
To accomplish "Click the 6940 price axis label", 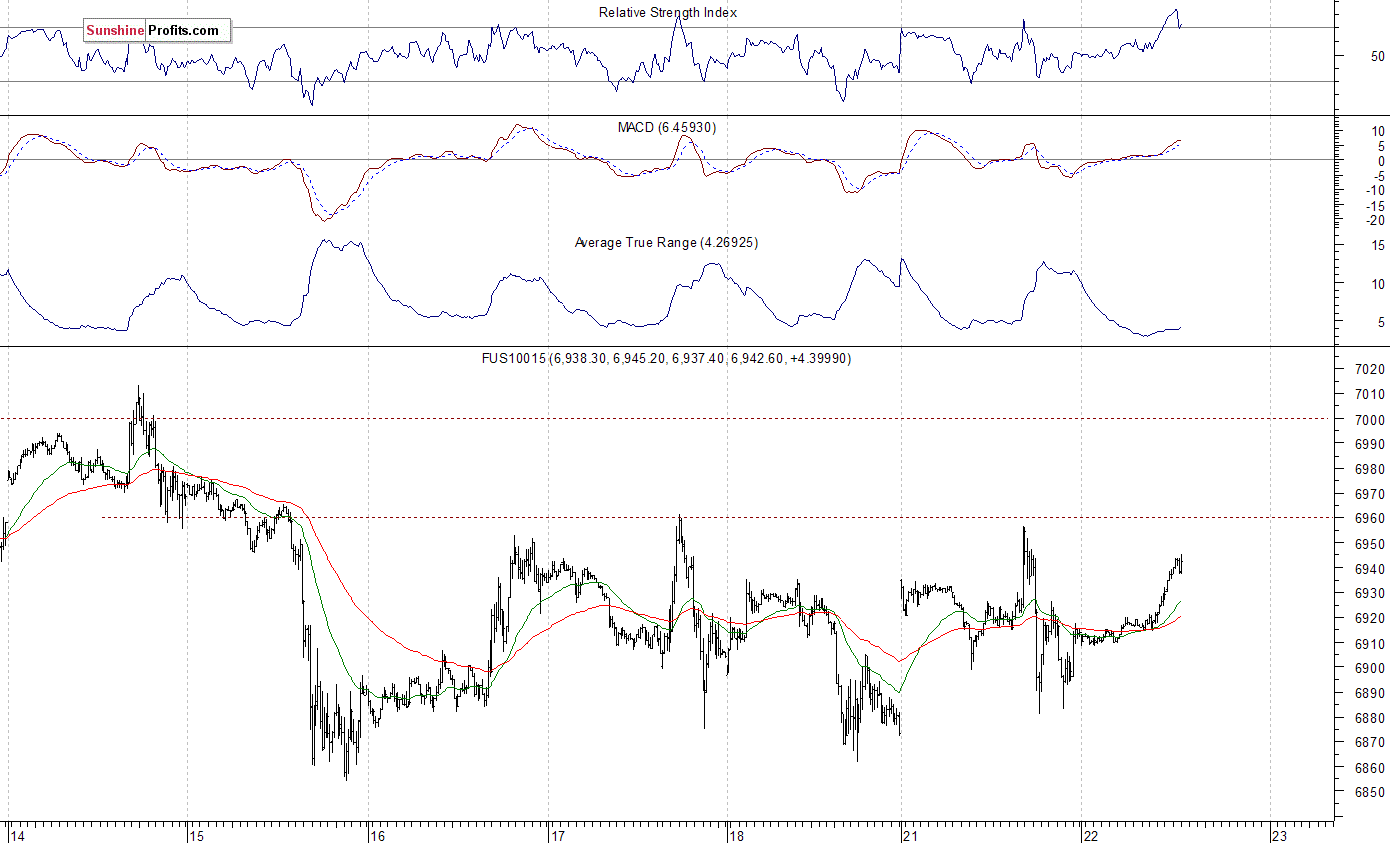I will click(x=1370, y=569).
